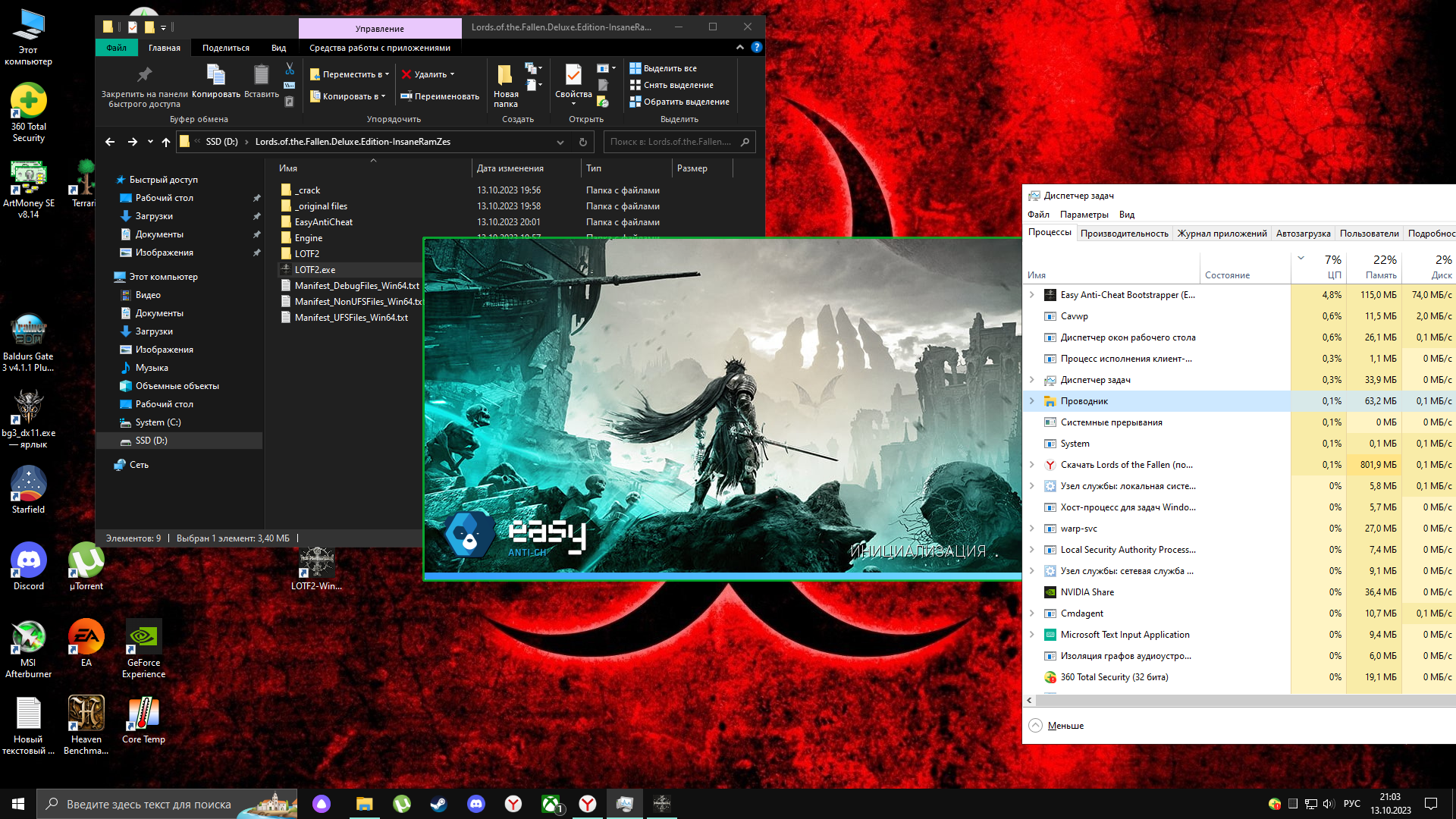Select LOTF2.exe in file list

[x=315, y=270]
